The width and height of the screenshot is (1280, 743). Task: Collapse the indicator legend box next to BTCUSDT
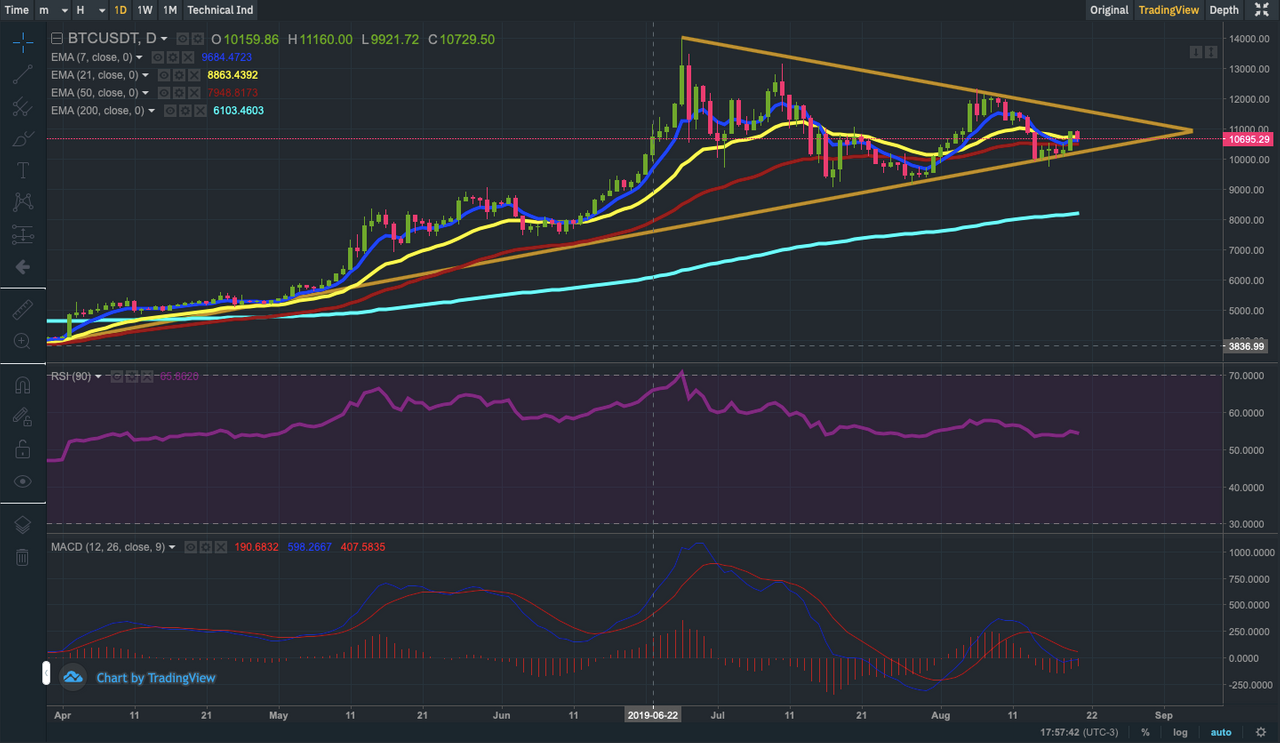(57, 38)
